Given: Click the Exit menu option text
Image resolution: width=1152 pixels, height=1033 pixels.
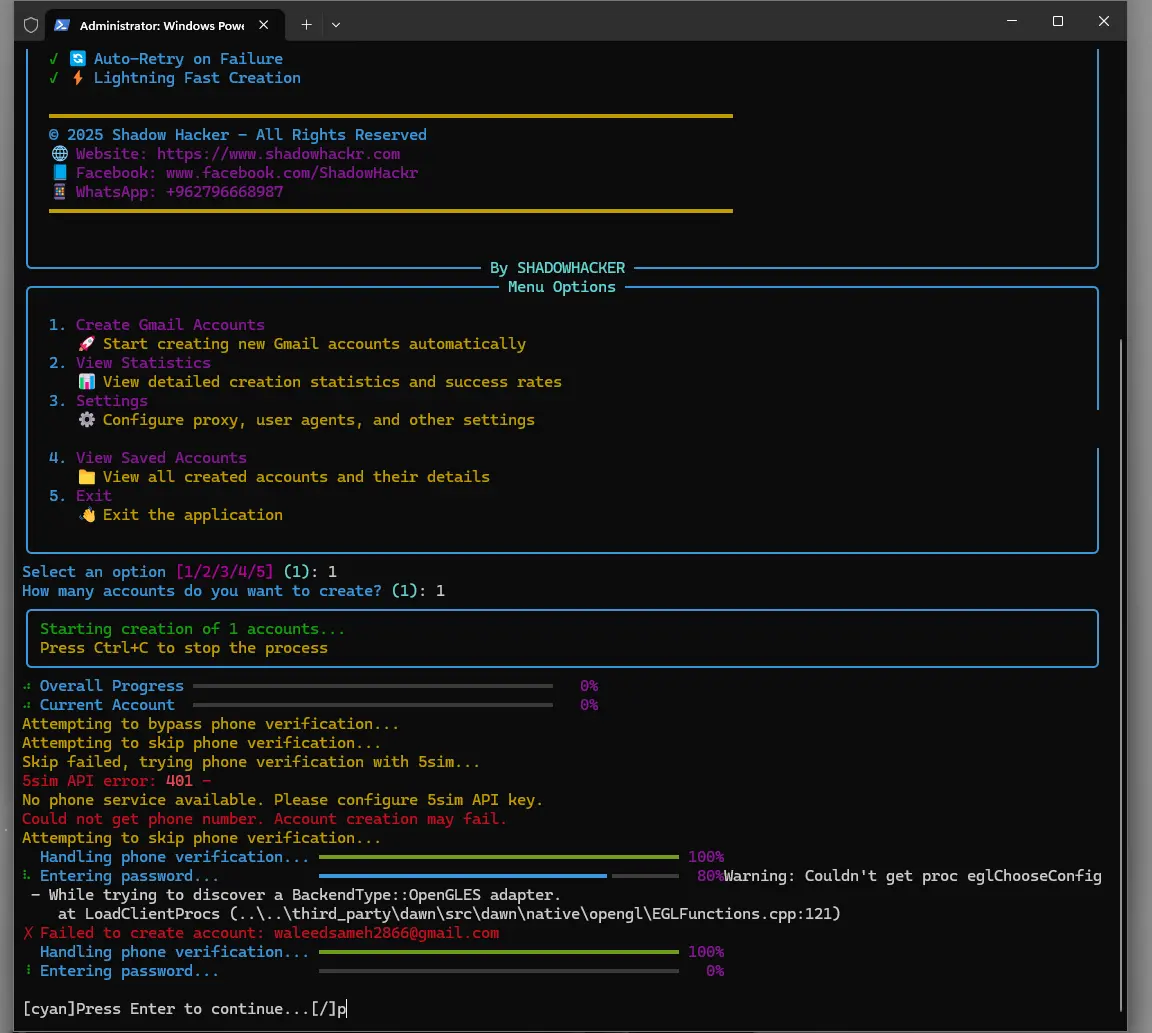Looking at the screenshot, I should (93, 496).
